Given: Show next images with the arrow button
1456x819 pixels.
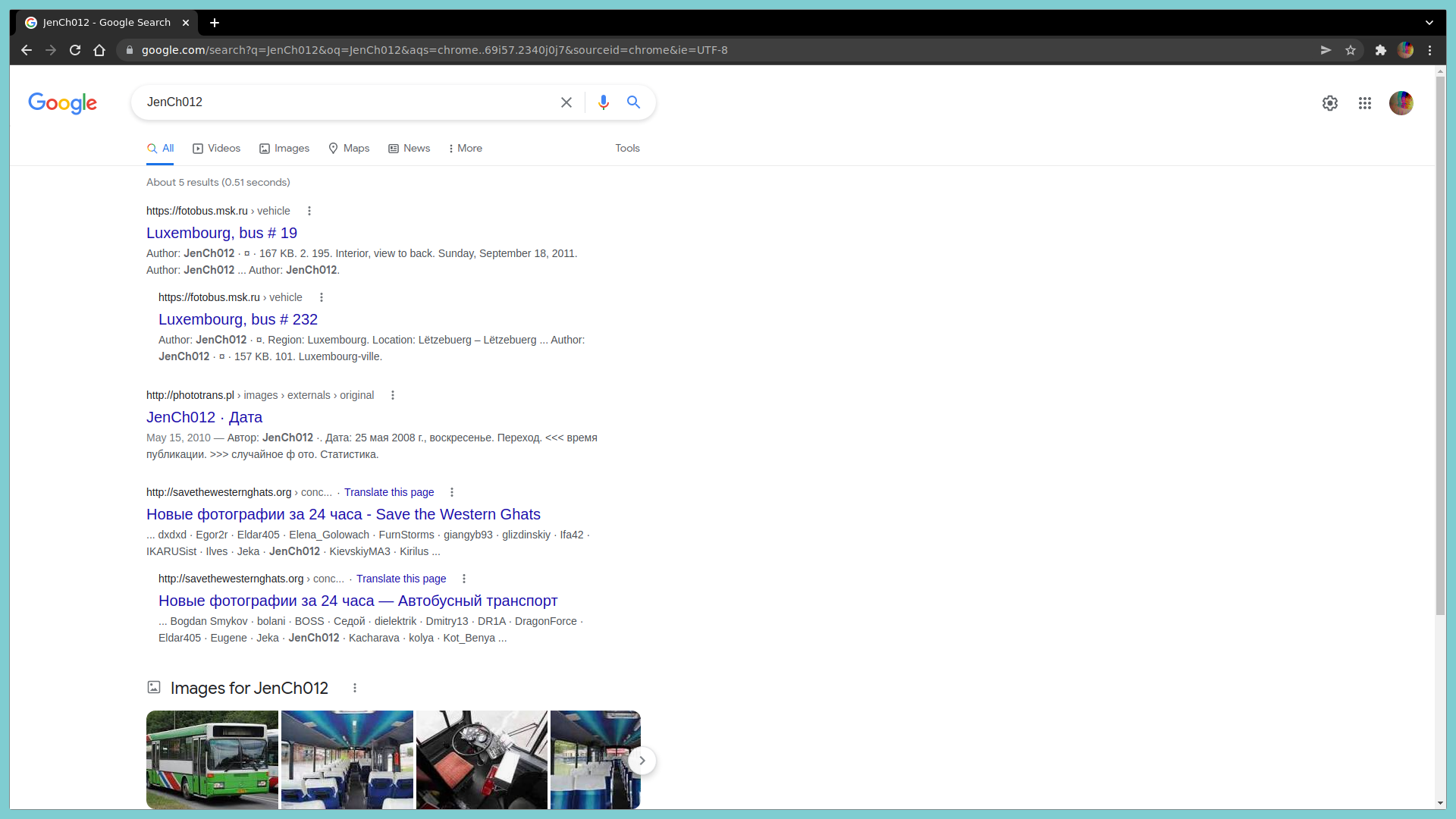Looking at the screenshot, I should (642, 761).
